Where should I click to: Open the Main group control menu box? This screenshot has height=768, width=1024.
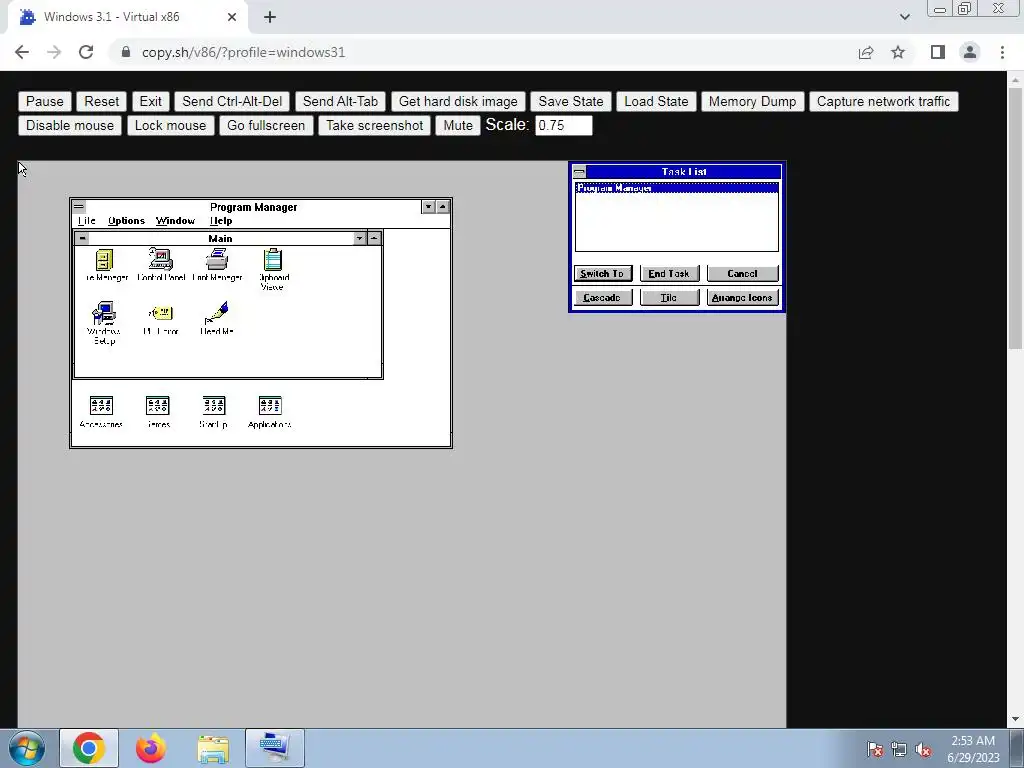(x=82, y=238)
